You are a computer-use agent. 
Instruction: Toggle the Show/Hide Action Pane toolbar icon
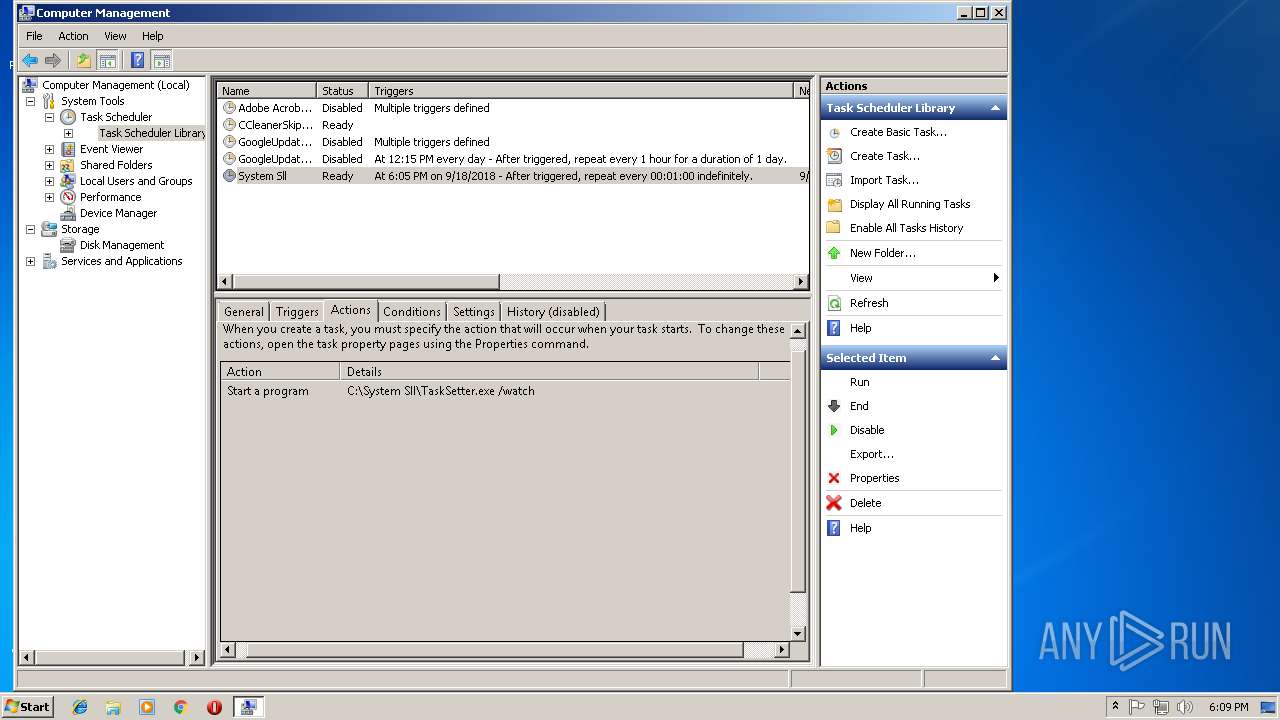click(x=161, y=60)
